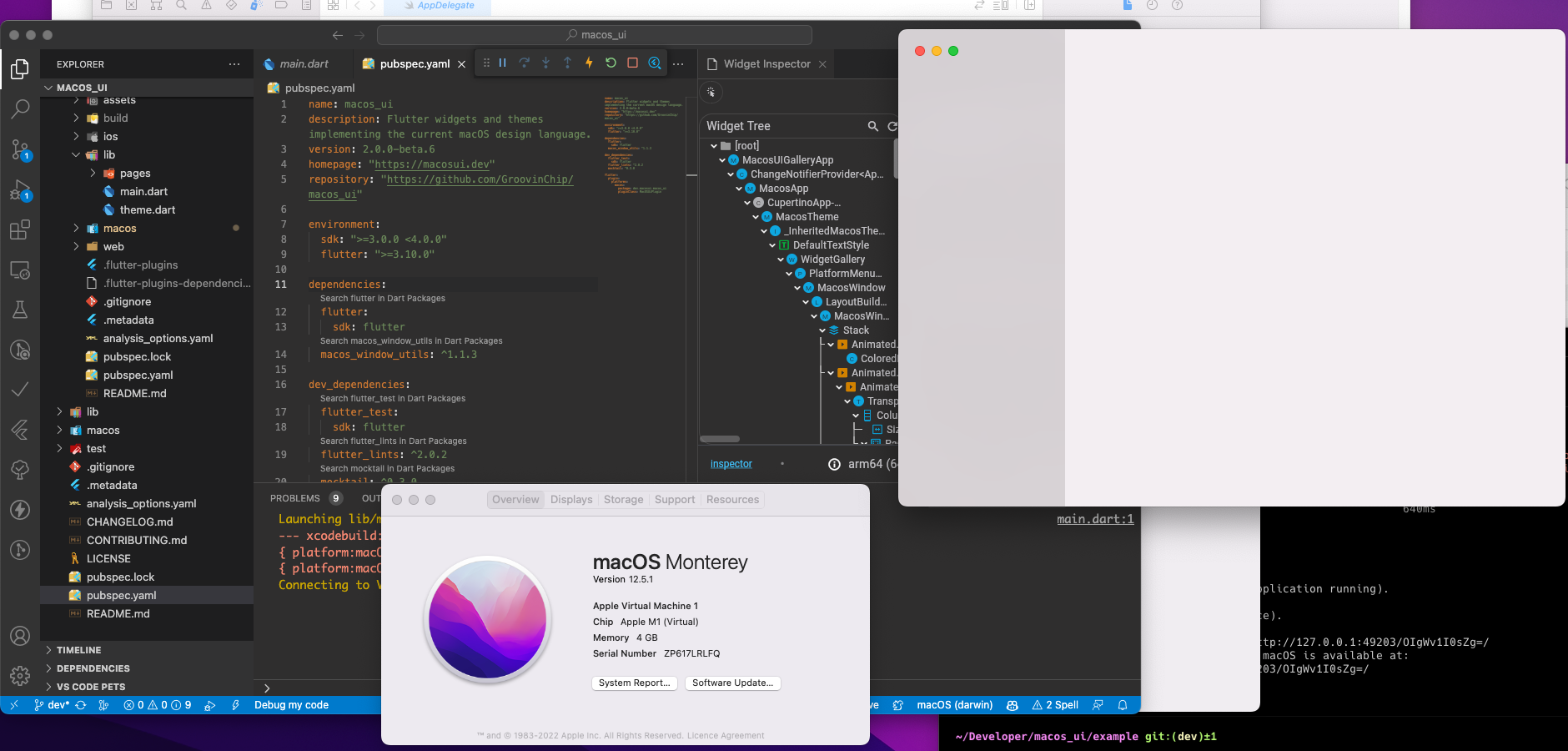Switch to the main.dart editor tab
Screen dimensions: 1568x751
coord(303,63)
